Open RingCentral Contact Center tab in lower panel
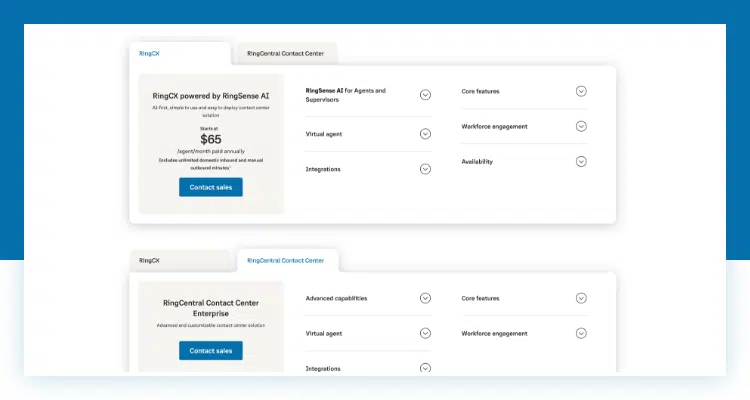750x400 pixels. coord(286,261)
